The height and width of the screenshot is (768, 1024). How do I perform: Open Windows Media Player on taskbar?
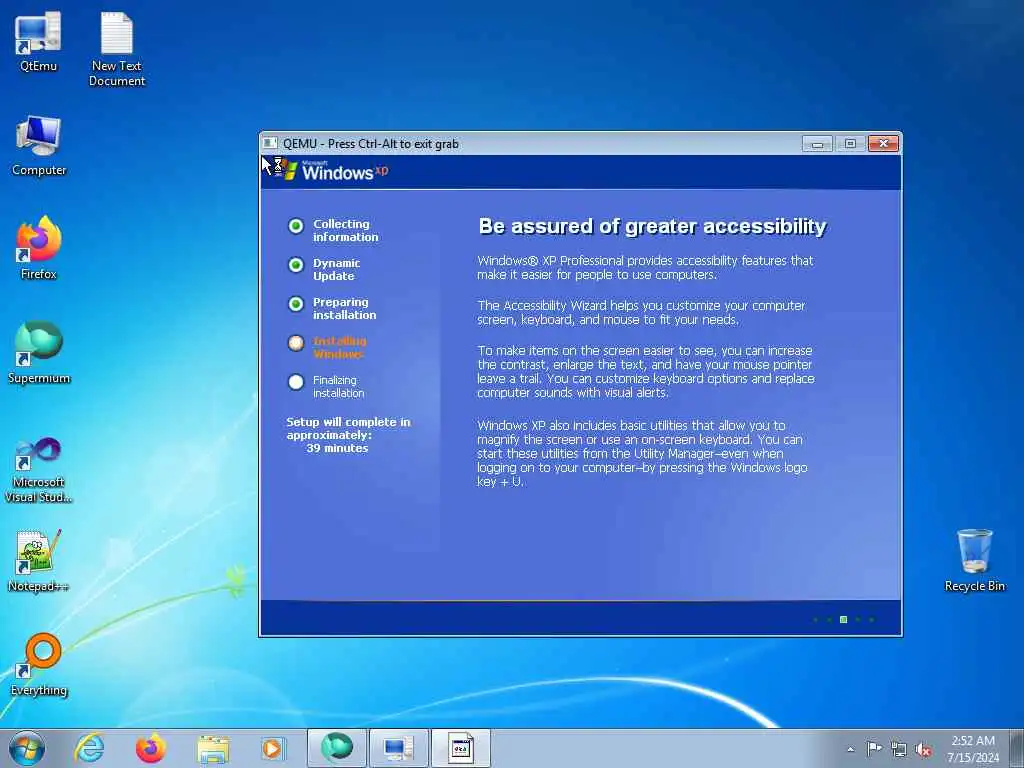(272, 748)
